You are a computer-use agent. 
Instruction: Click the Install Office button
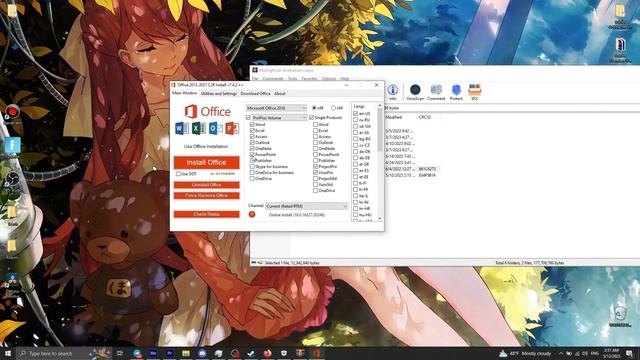207,162
